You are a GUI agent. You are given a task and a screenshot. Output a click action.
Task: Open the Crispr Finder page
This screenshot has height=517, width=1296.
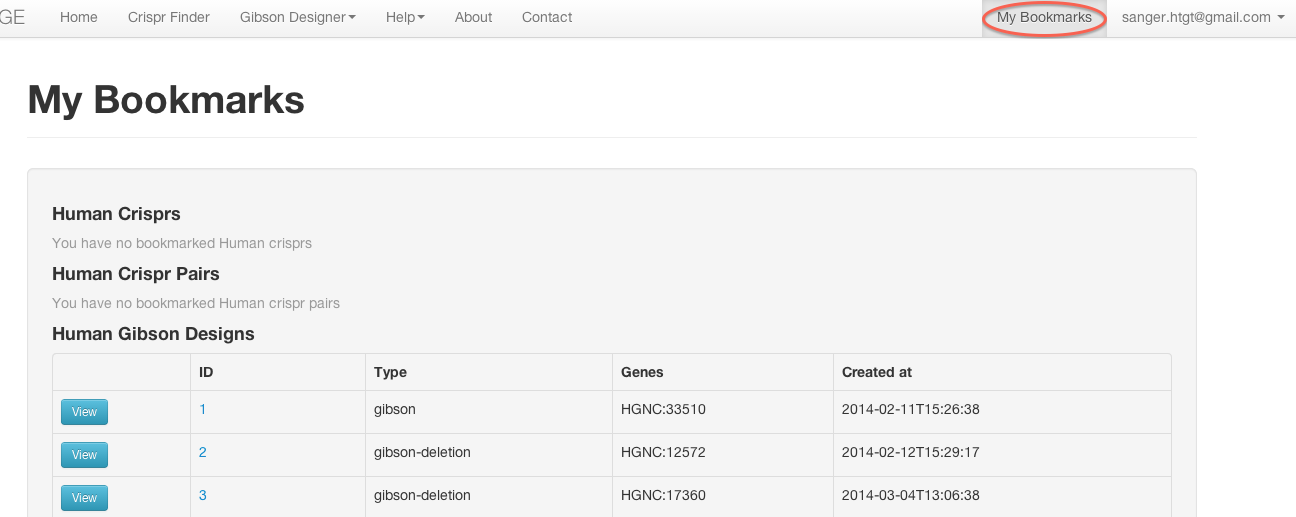click(169, 17)
